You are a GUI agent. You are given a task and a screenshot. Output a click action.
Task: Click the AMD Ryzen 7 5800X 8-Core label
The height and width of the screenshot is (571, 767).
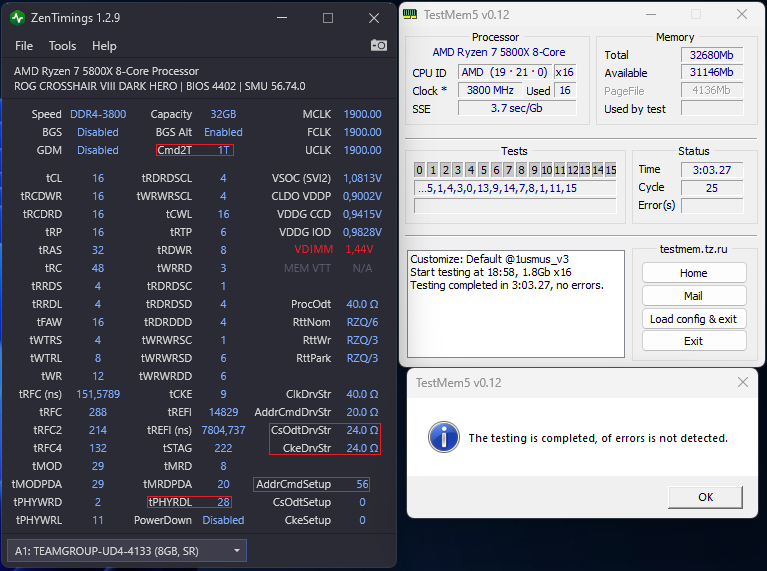498,52
